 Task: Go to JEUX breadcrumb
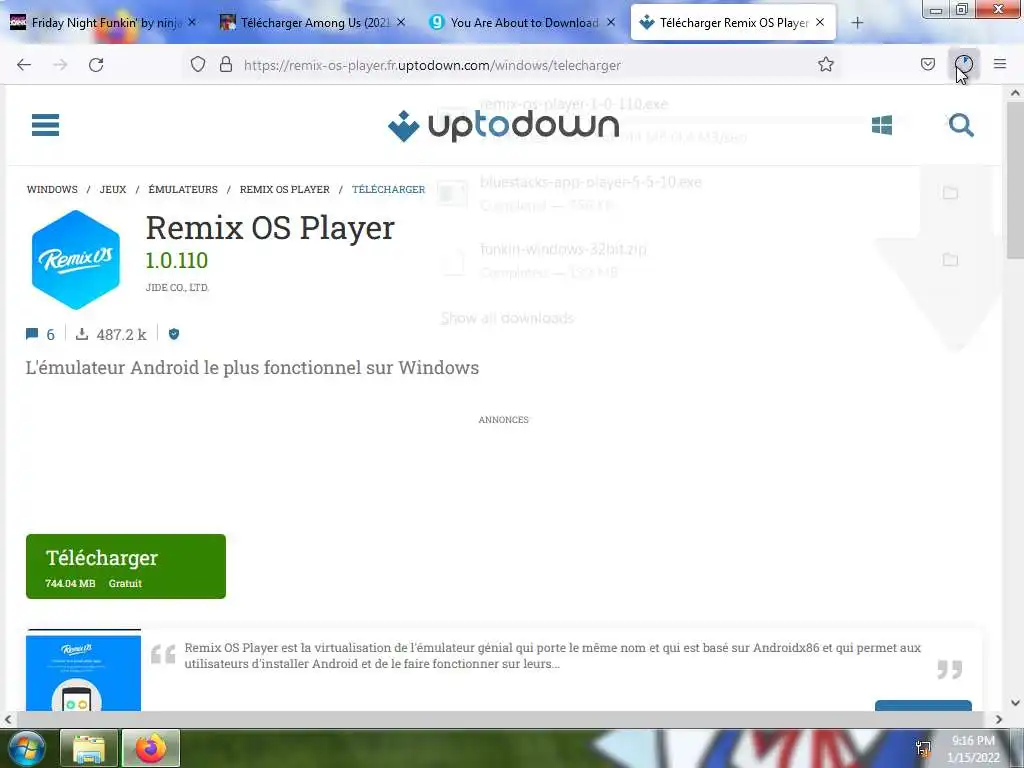coord(113,189)
